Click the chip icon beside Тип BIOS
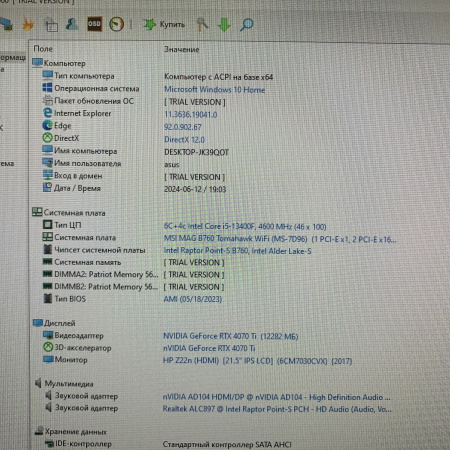The image size is (450, 450). [48, 298]
